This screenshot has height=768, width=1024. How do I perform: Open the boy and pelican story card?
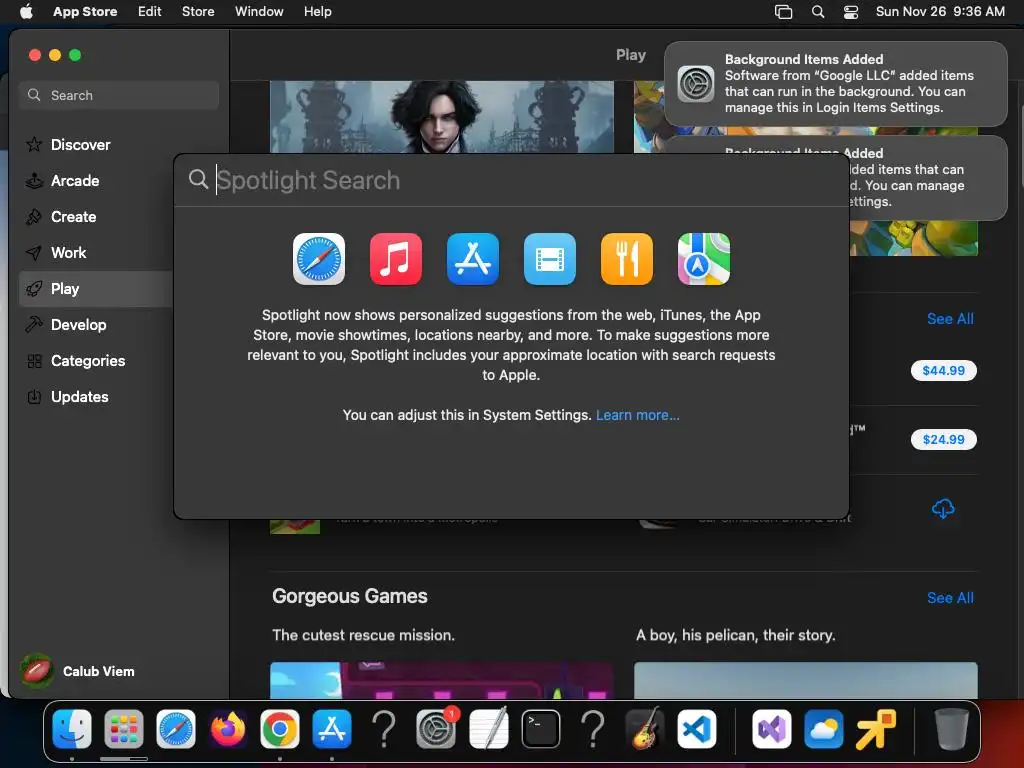coord(806,680)
